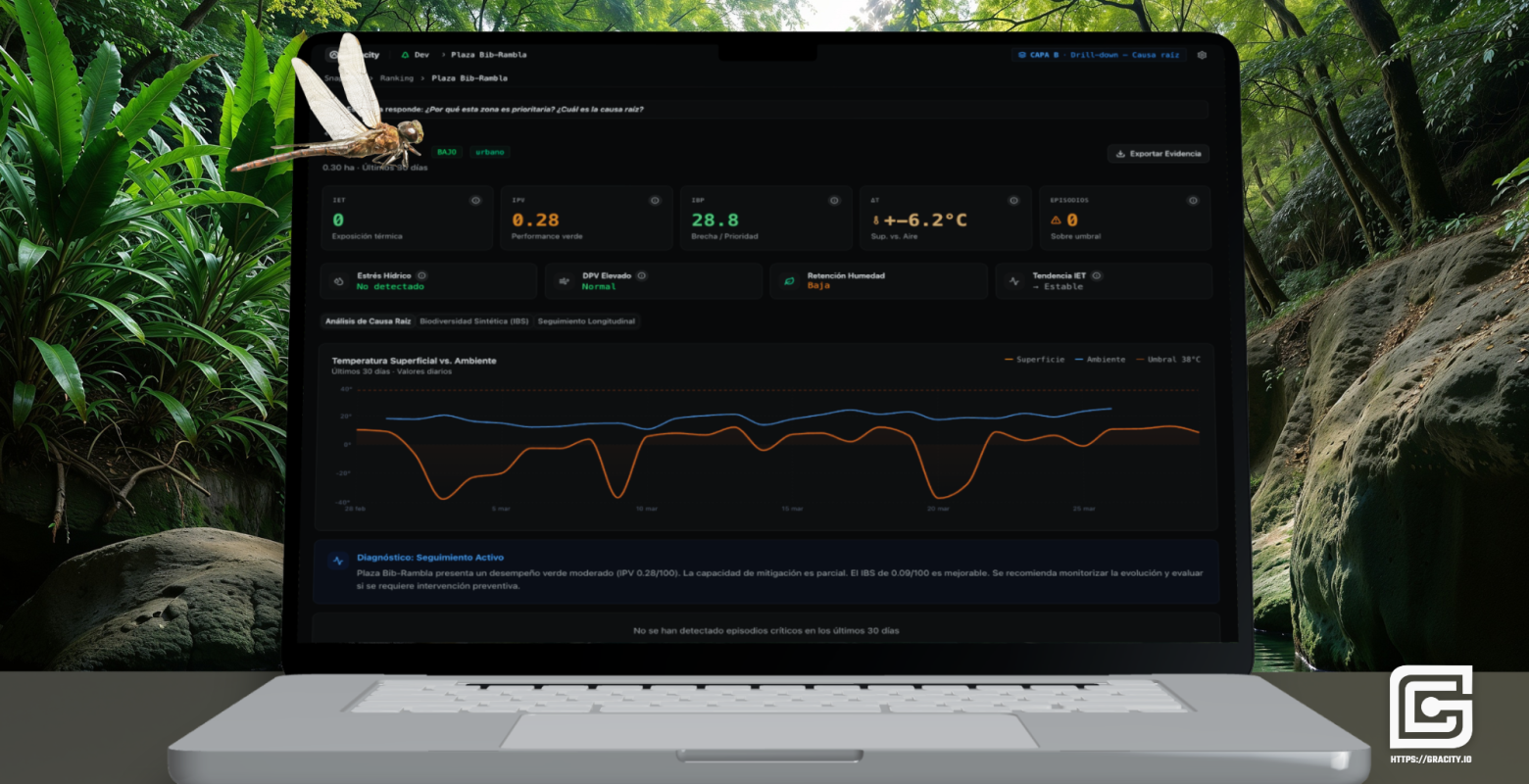Toggle Superficie series in chart legend

click(x=1034, y=360)
